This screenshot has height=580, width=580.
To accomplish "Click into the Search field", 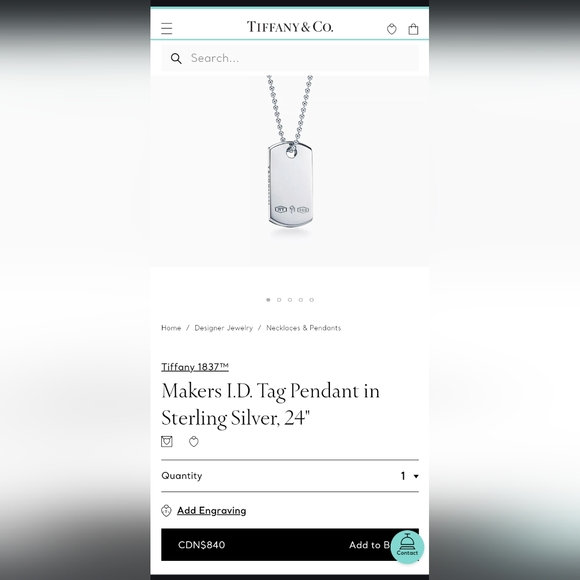I will click(290, 58).
